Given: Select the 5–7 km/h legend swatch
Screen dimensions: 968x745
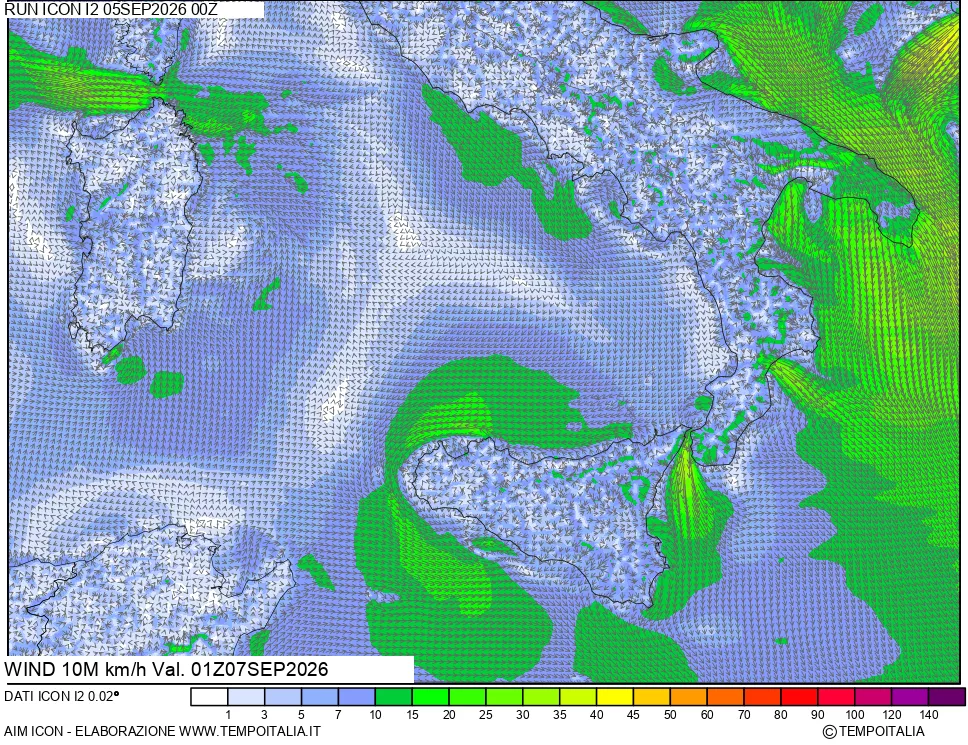Looking at the screenshot, I should pos(320,697).
